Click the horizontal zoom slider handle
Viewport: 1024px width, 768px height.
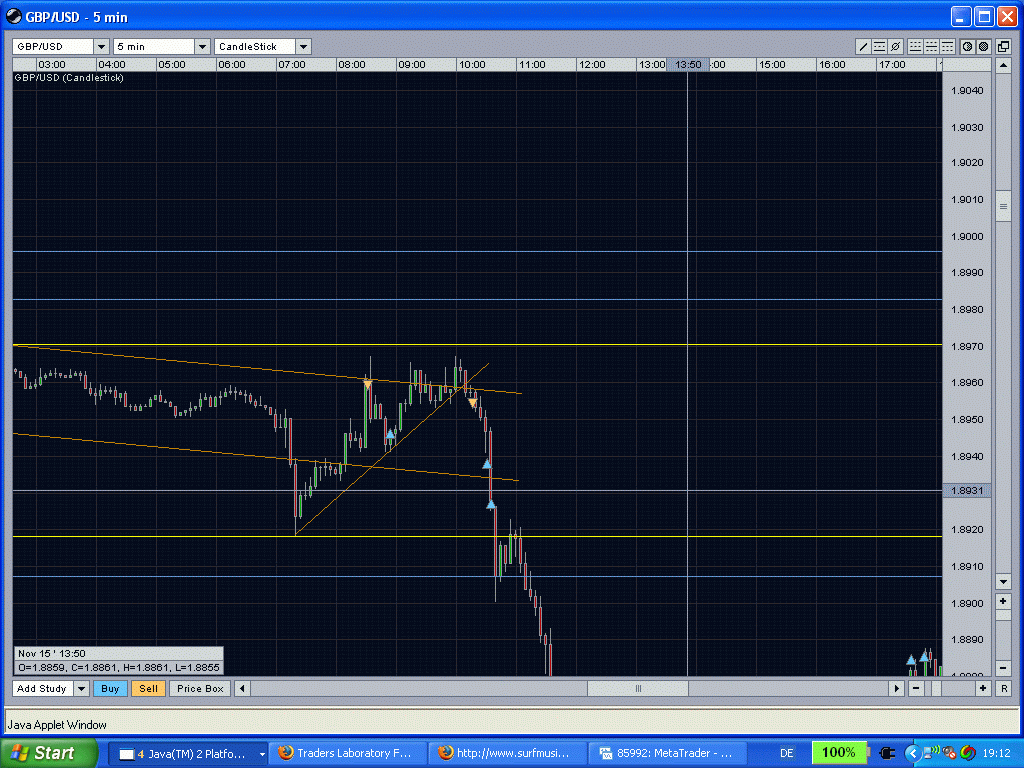(x=936, y=688)
